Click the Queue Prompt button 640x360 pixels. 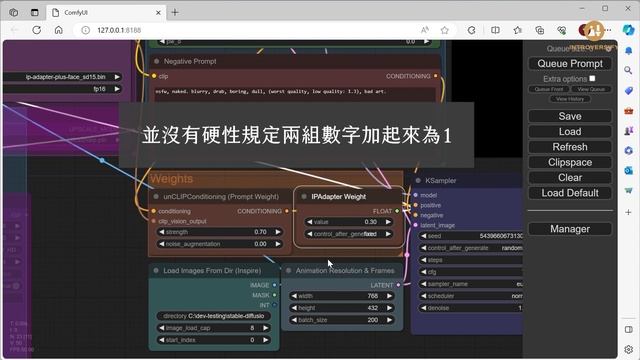click(570, 64)
